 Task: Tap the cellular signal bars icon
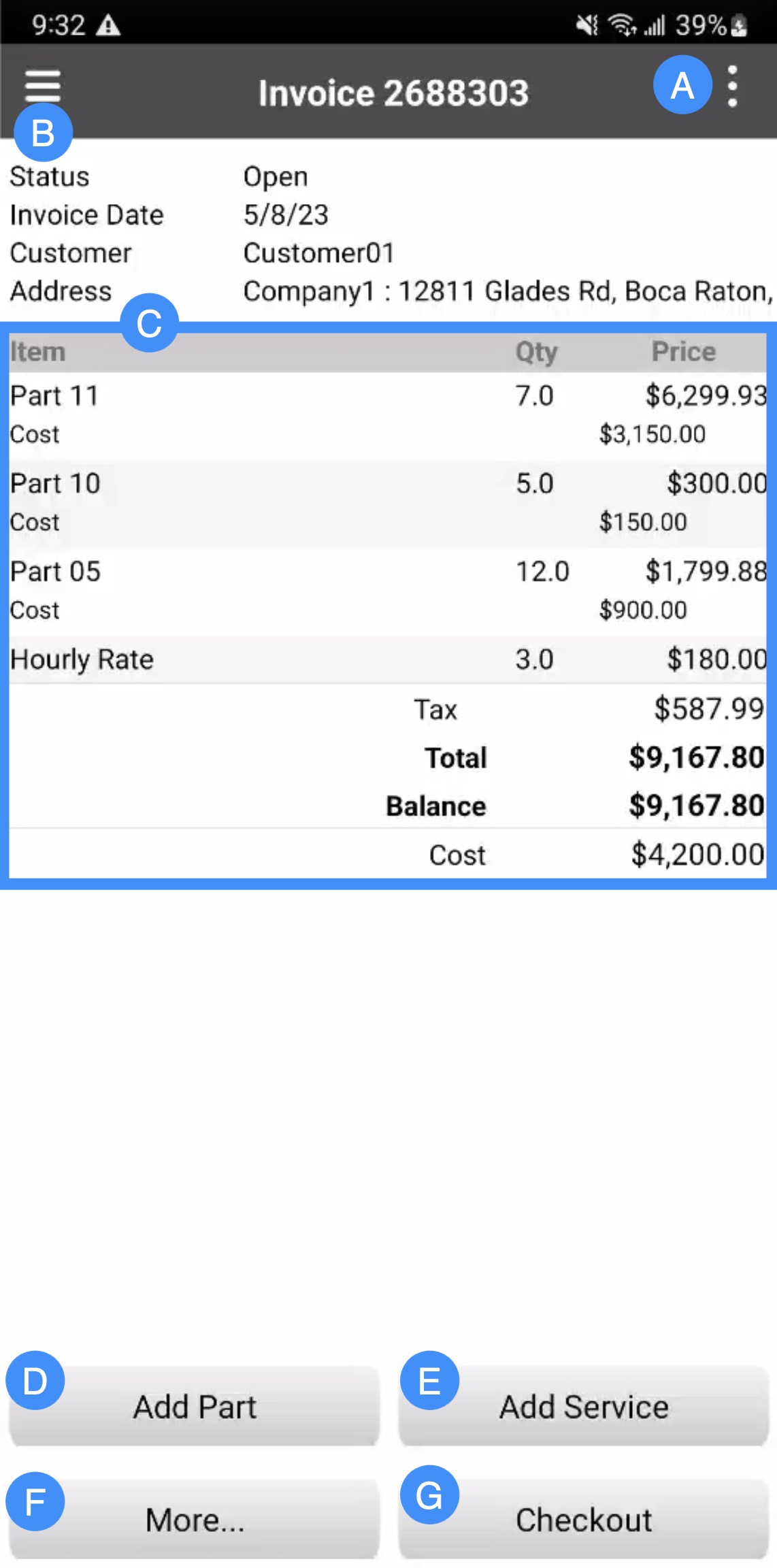(655, 26)
